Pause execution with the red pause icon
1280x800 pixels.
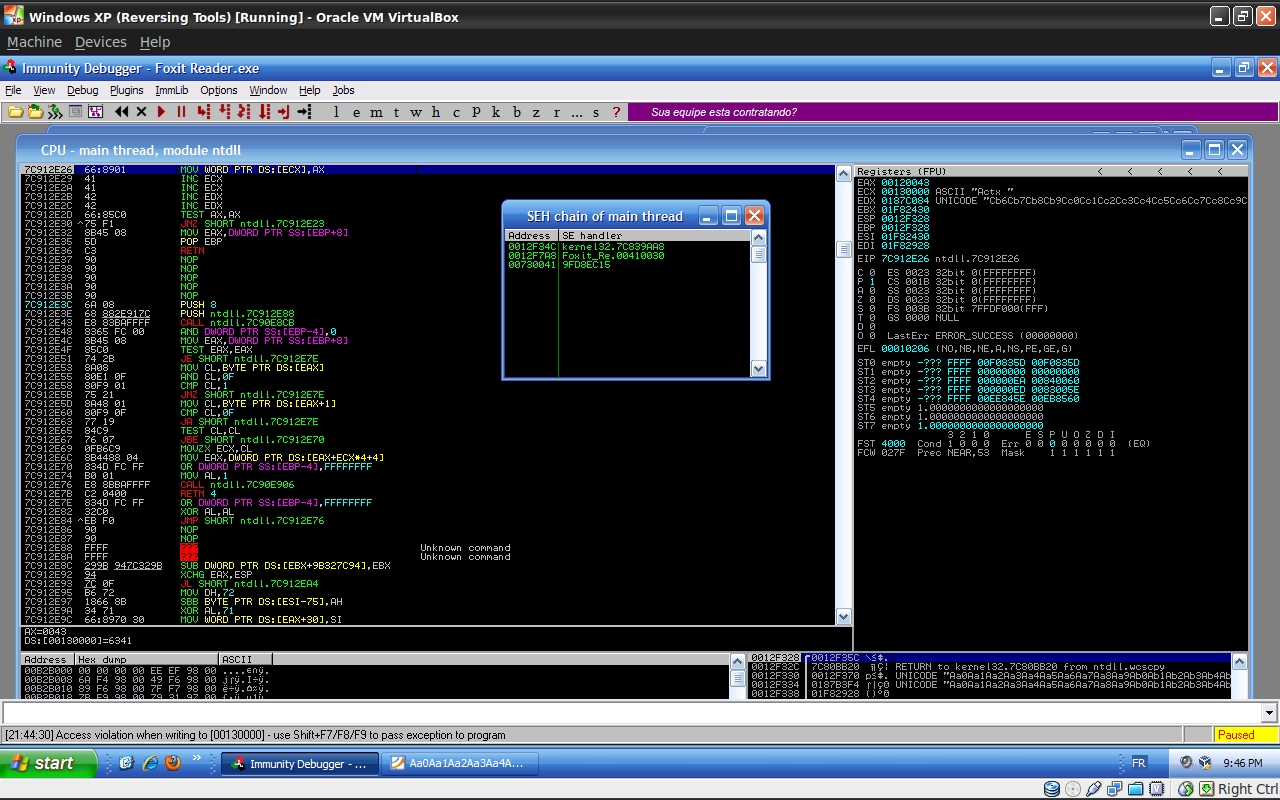pos(181,111)
